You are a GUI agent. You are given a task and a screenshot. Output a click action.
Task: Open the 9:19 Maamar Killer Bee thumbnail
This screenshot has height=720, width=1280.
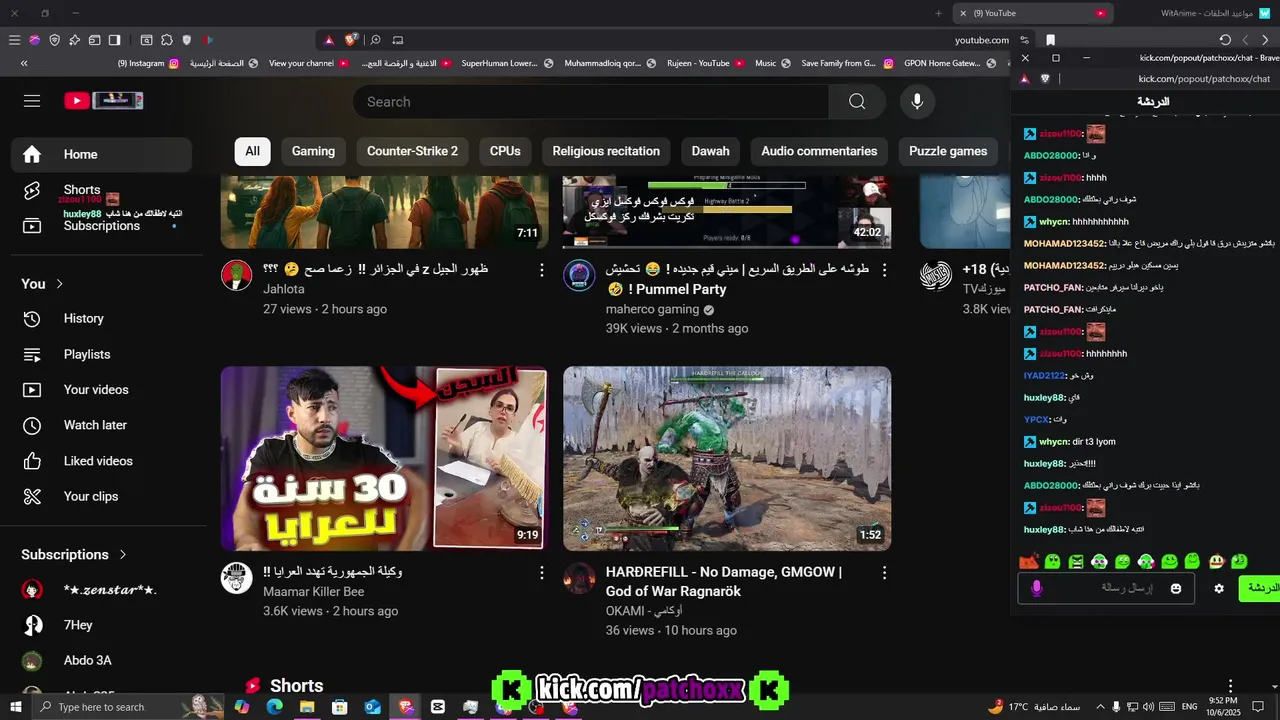384,458
